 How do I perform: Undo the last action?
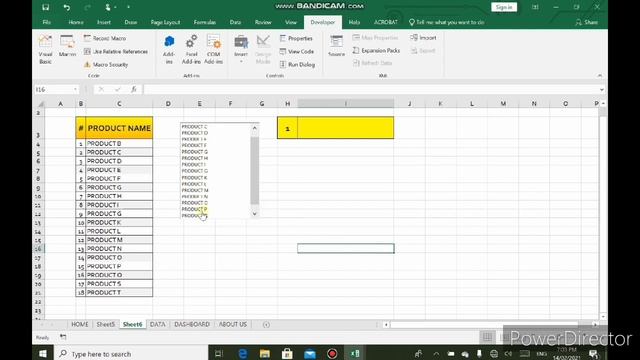pos(67,7)
